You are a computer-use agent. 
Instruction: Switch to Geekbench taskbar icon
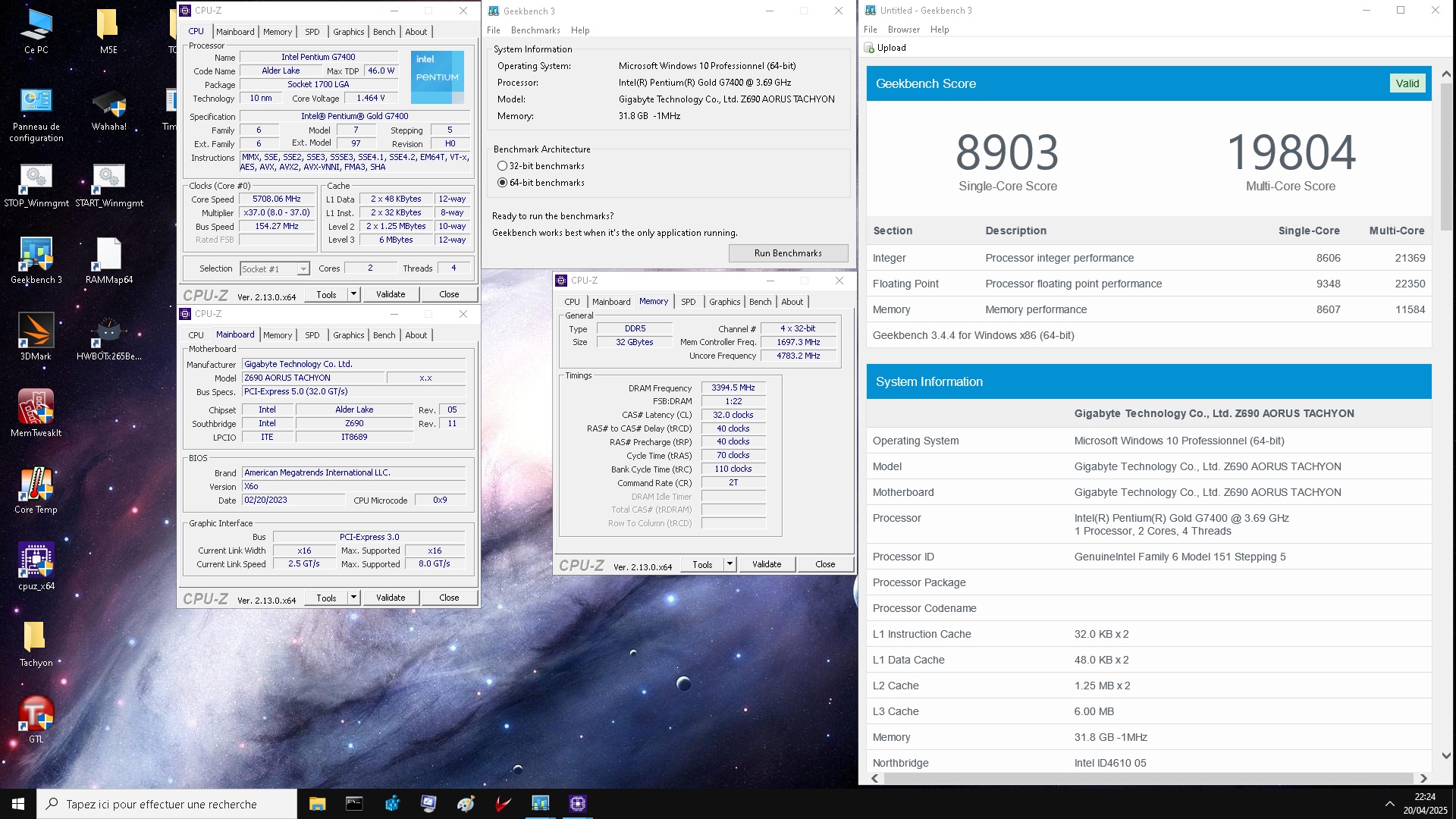540,804
